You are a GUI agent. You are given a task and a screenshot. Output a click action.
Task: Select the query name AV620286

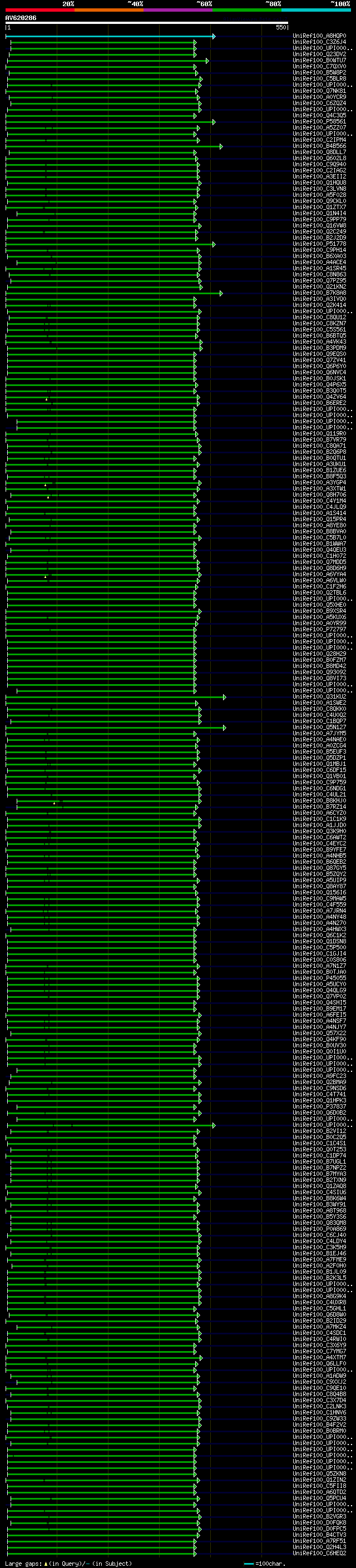tap(21, 18)
